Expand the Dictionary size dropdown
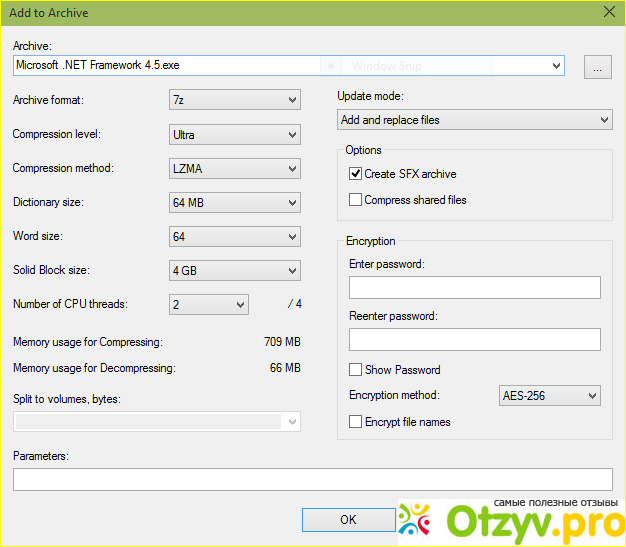The height and width of the screenshot is (547, 626). point(235,202)
